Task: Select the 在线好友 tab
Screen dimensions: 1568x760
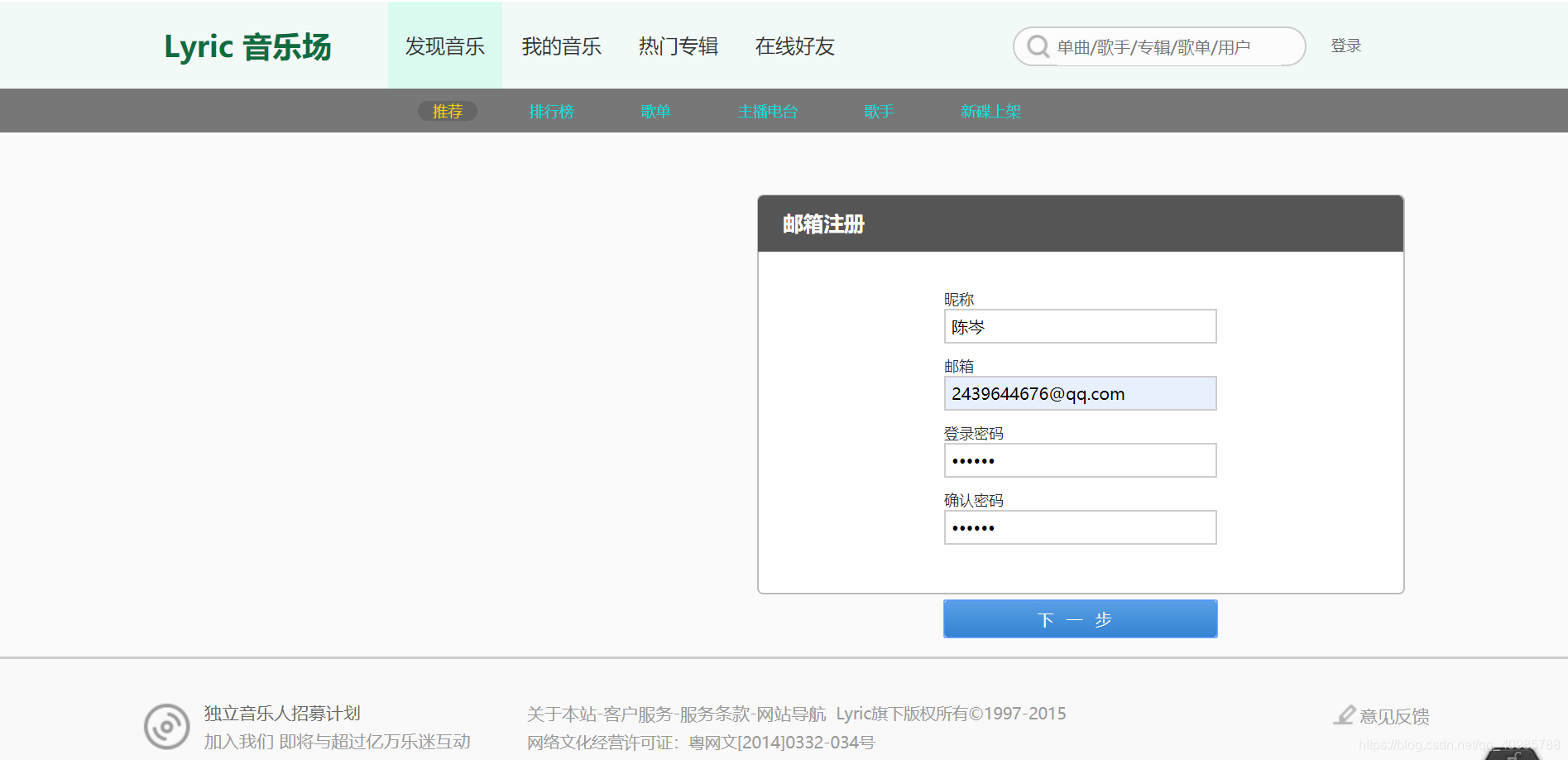Action: [795, 46]
